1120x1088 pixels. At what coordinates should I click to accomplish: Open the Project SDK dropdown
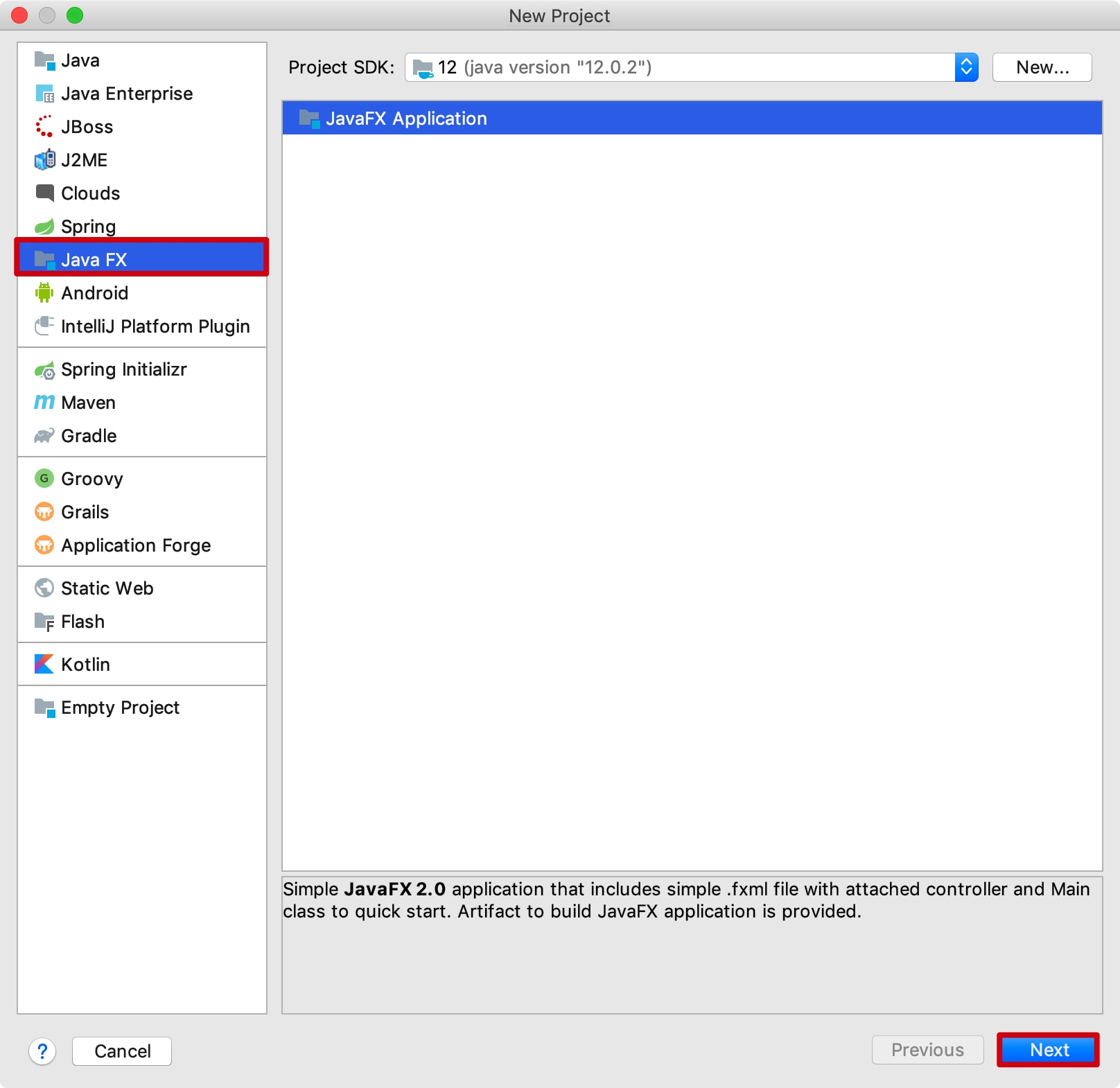[x=966, y=67]
